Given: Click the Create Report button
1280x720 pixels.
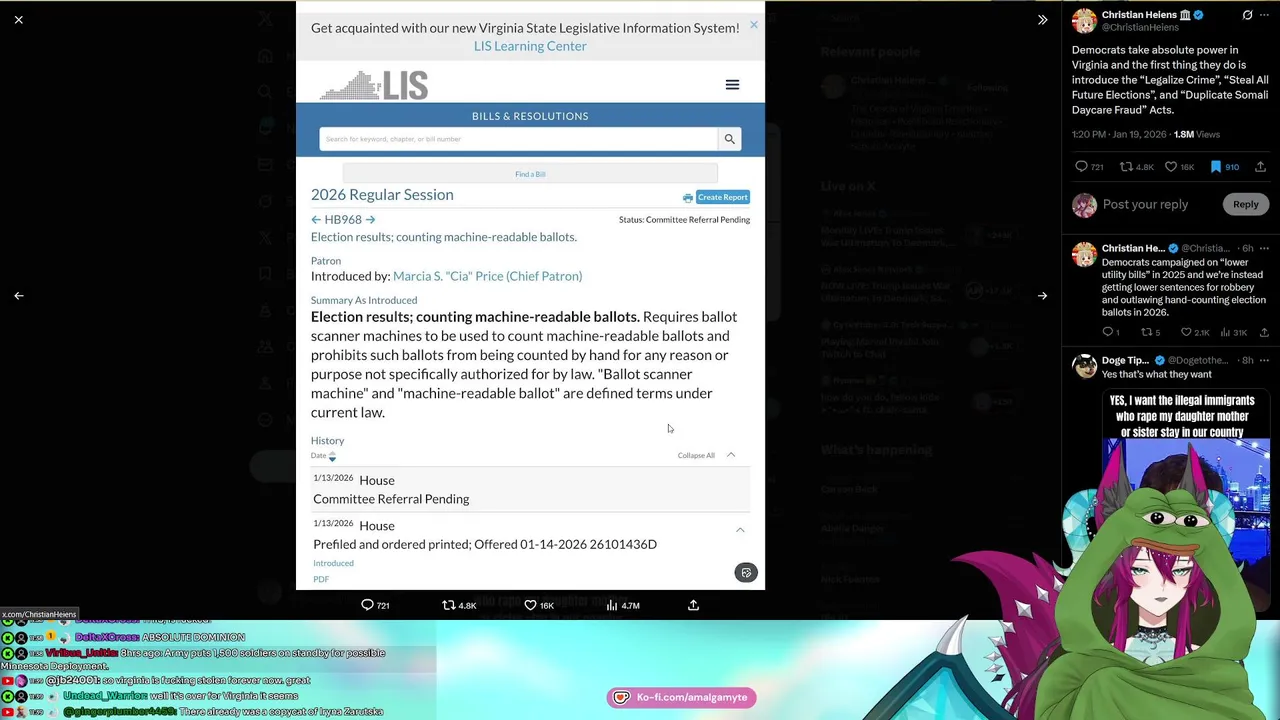Looking at the screenshot, I should [x=723, y=197].
